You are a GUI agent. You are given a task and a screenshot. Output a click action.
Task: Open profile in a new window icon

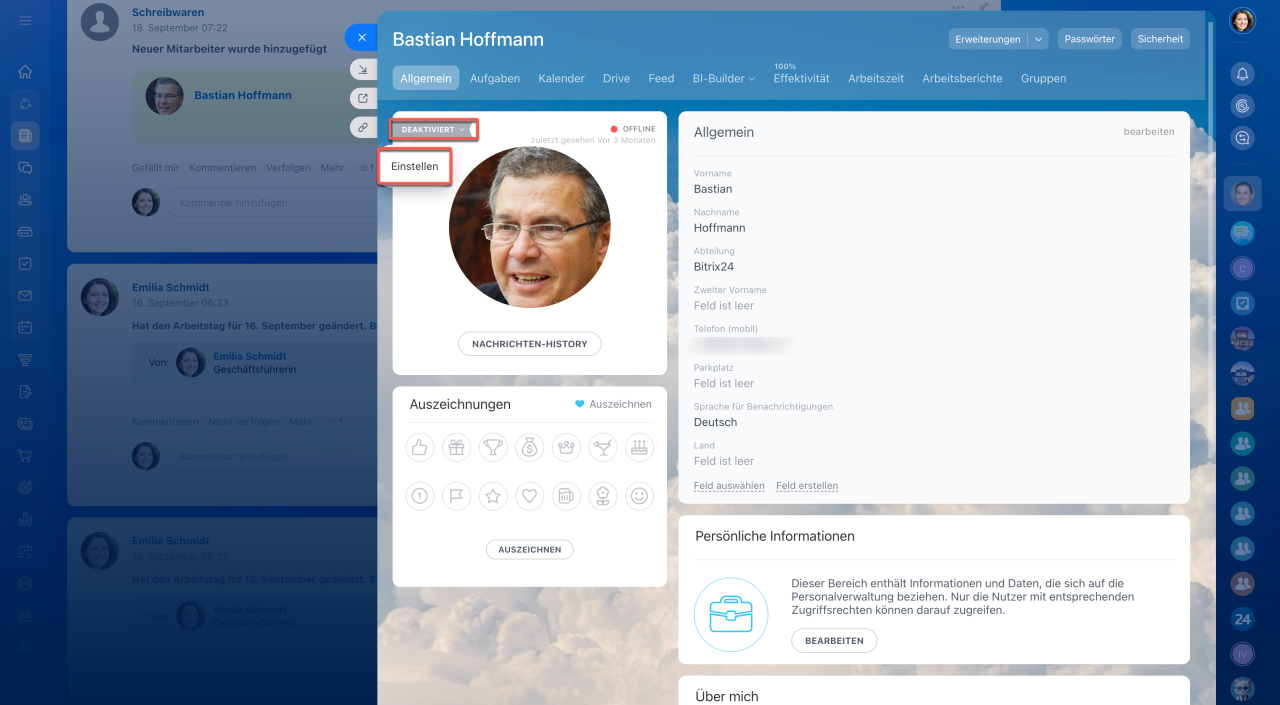tap(361, 98)
